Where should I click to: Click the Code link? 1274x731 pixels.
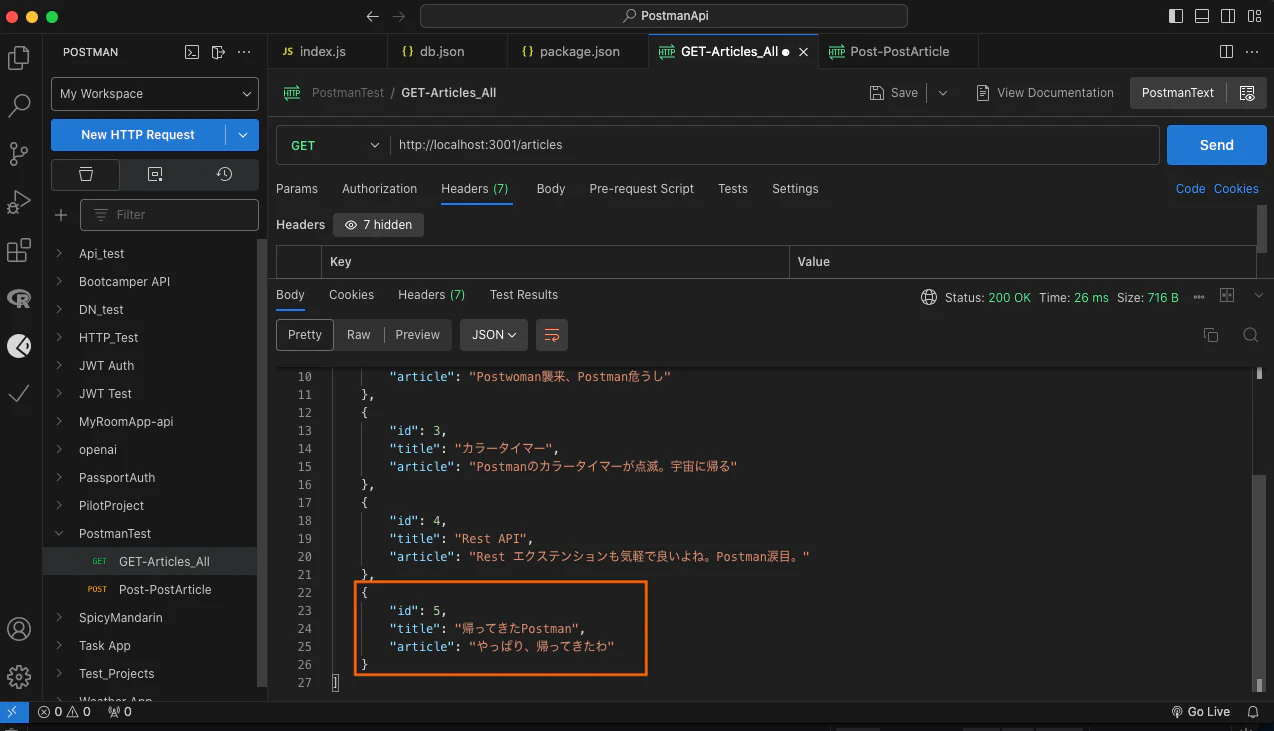coord(1190,189)
